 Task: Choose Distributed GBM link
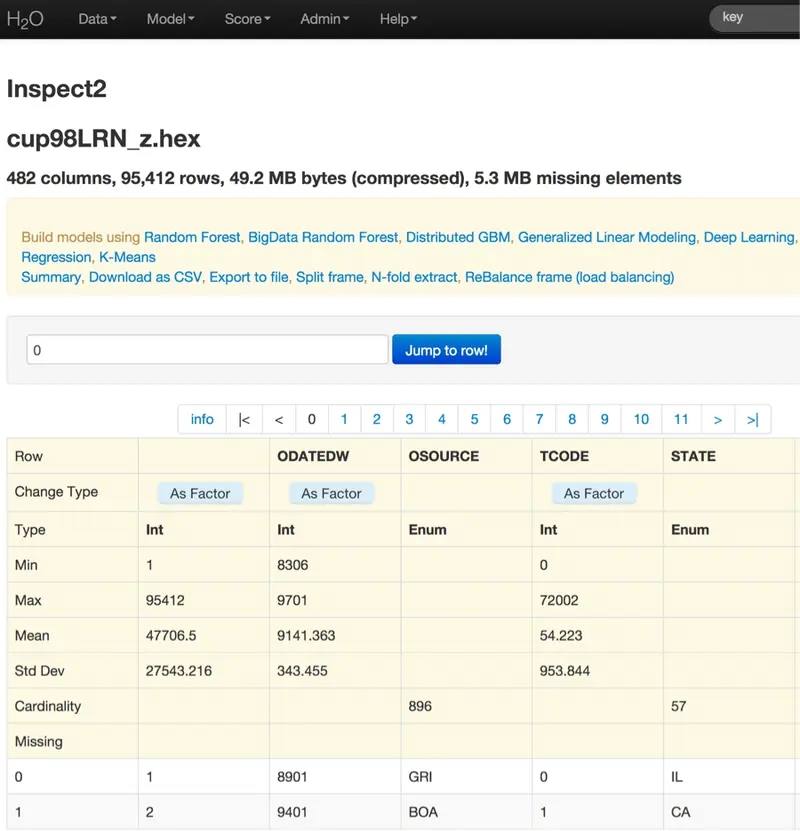point(458,237)
